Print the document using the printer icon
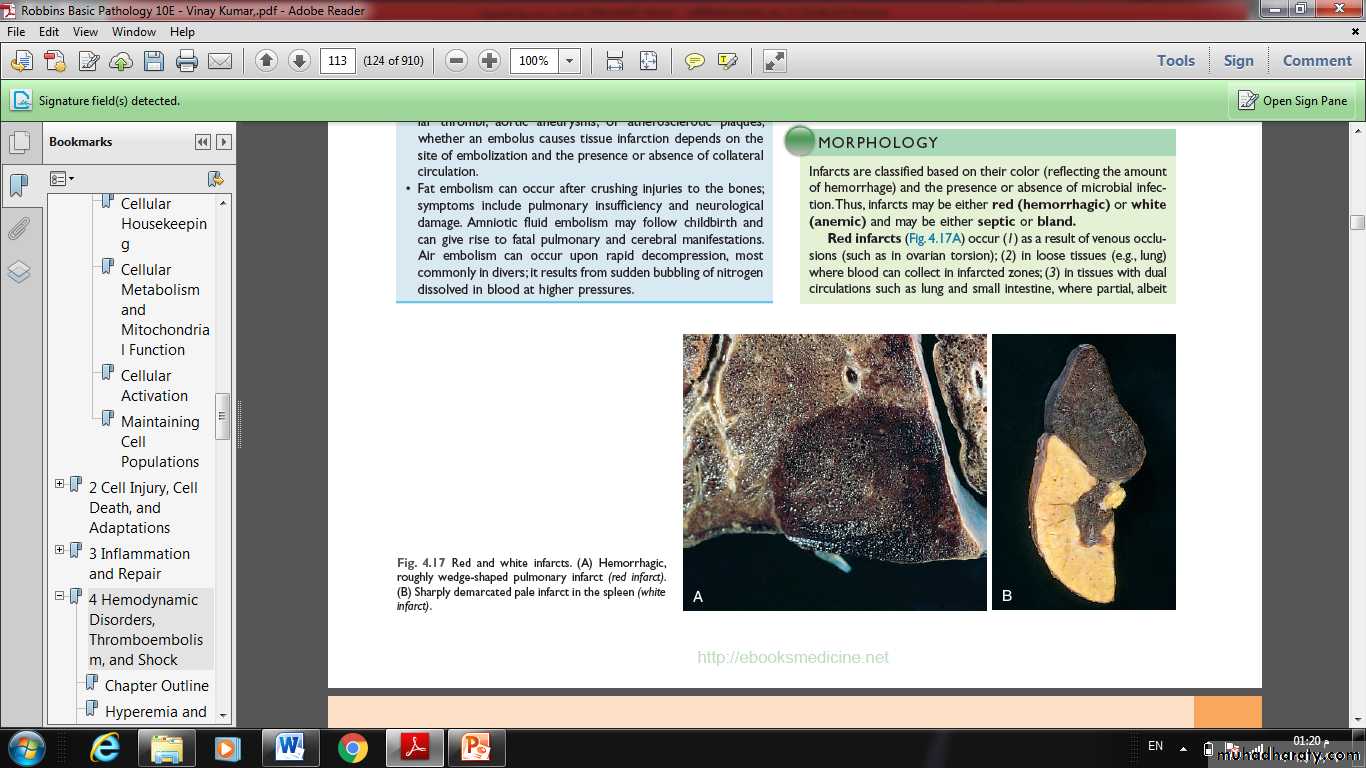1366x768 pixels. click(187, 61)
